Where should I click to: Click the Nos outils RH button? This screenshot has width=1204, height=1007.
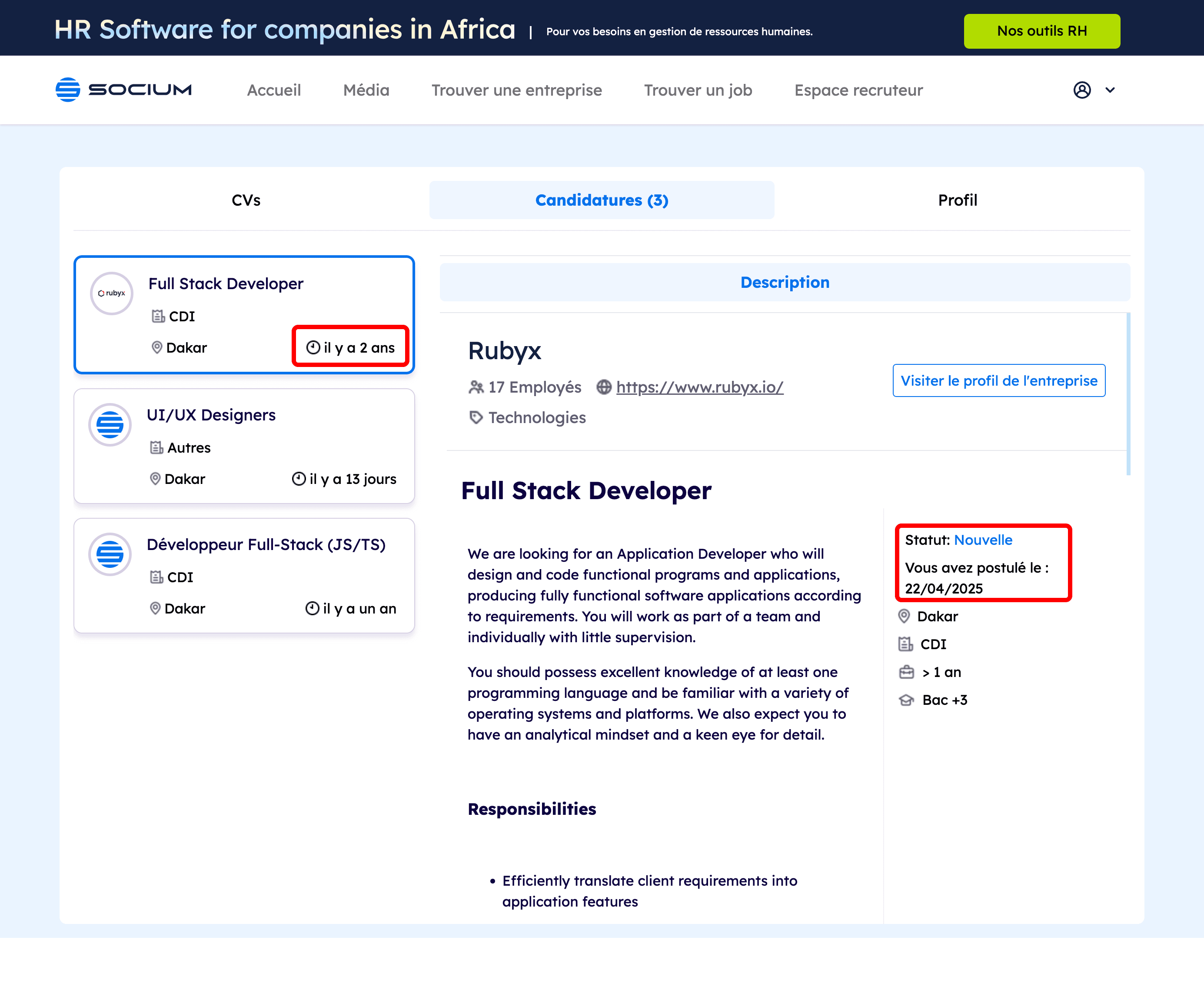pyautogui.click(x=1042, y=31)
